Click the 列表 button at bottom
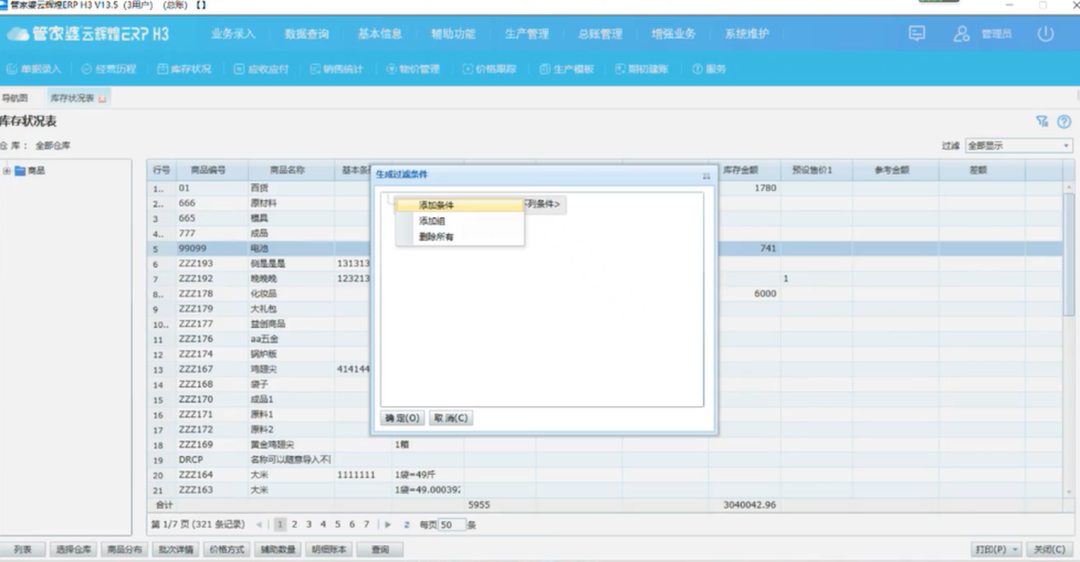 23,550
